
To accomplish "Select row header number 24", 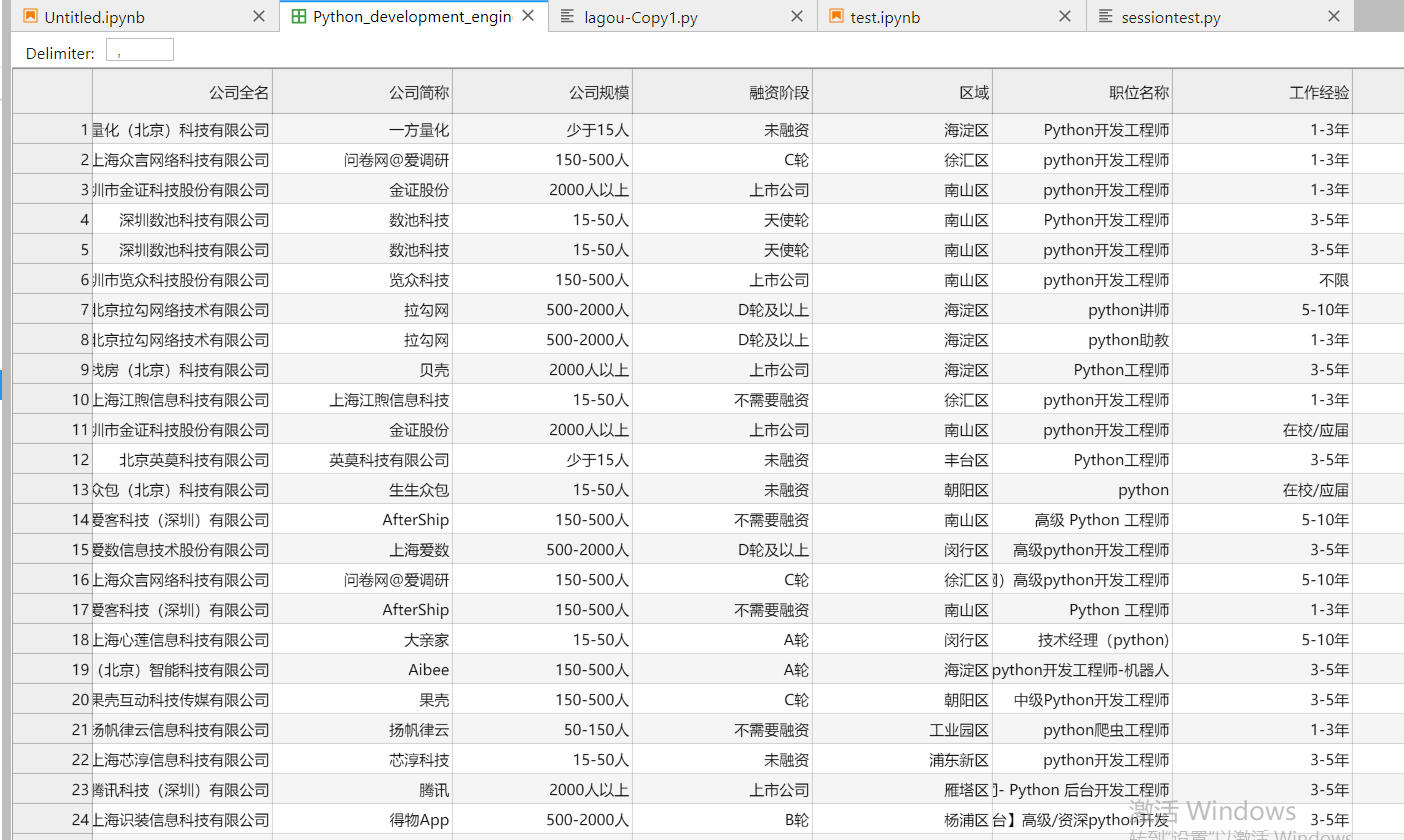I will coord(52,820).
